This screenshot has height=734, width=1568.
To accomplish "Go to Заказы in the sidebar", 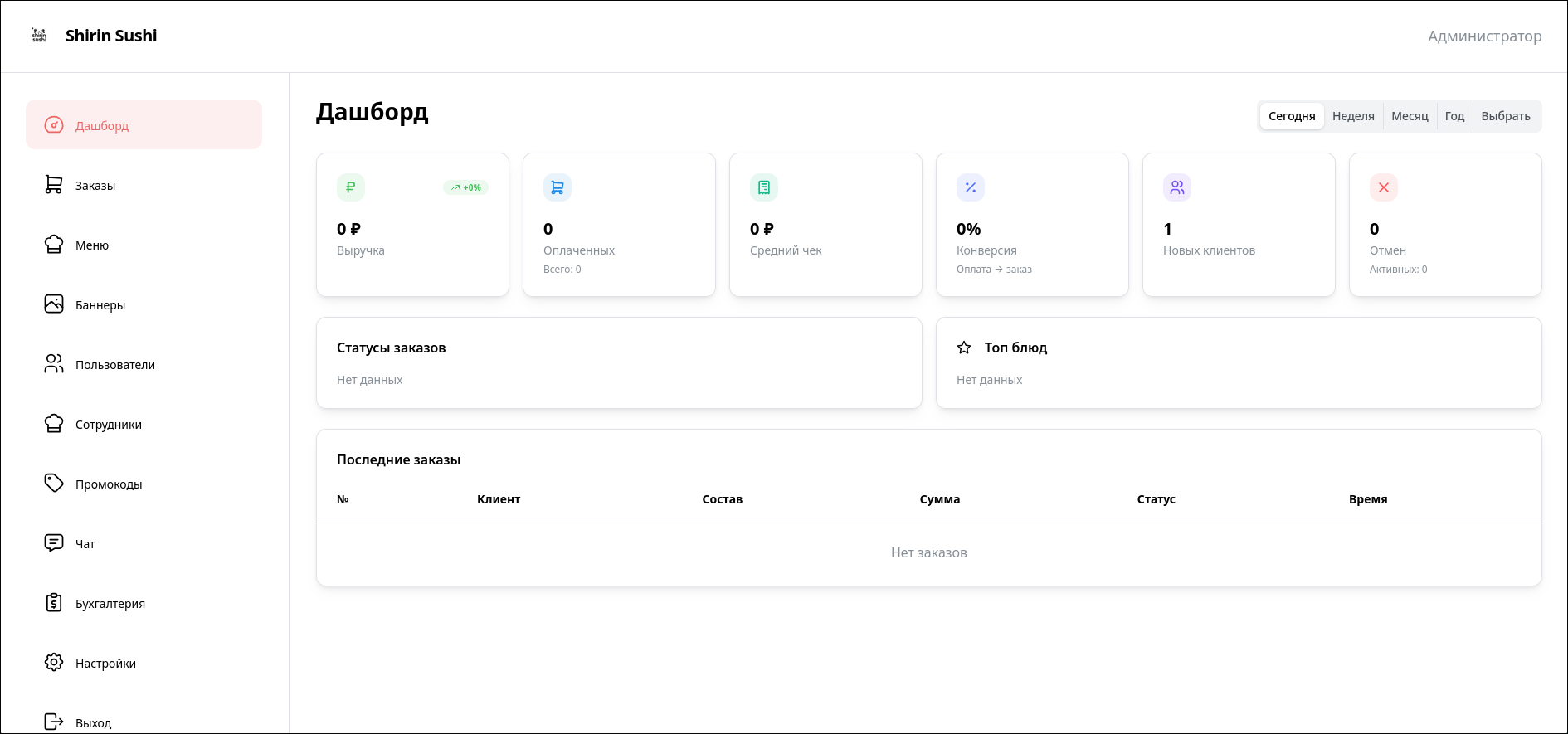I will (95, 186).
